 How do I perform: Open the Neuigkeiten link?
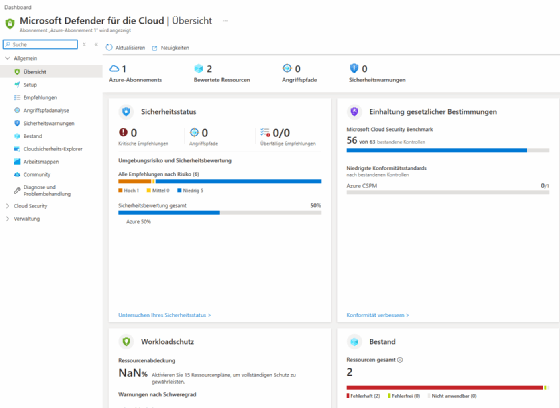coord(170,48)
